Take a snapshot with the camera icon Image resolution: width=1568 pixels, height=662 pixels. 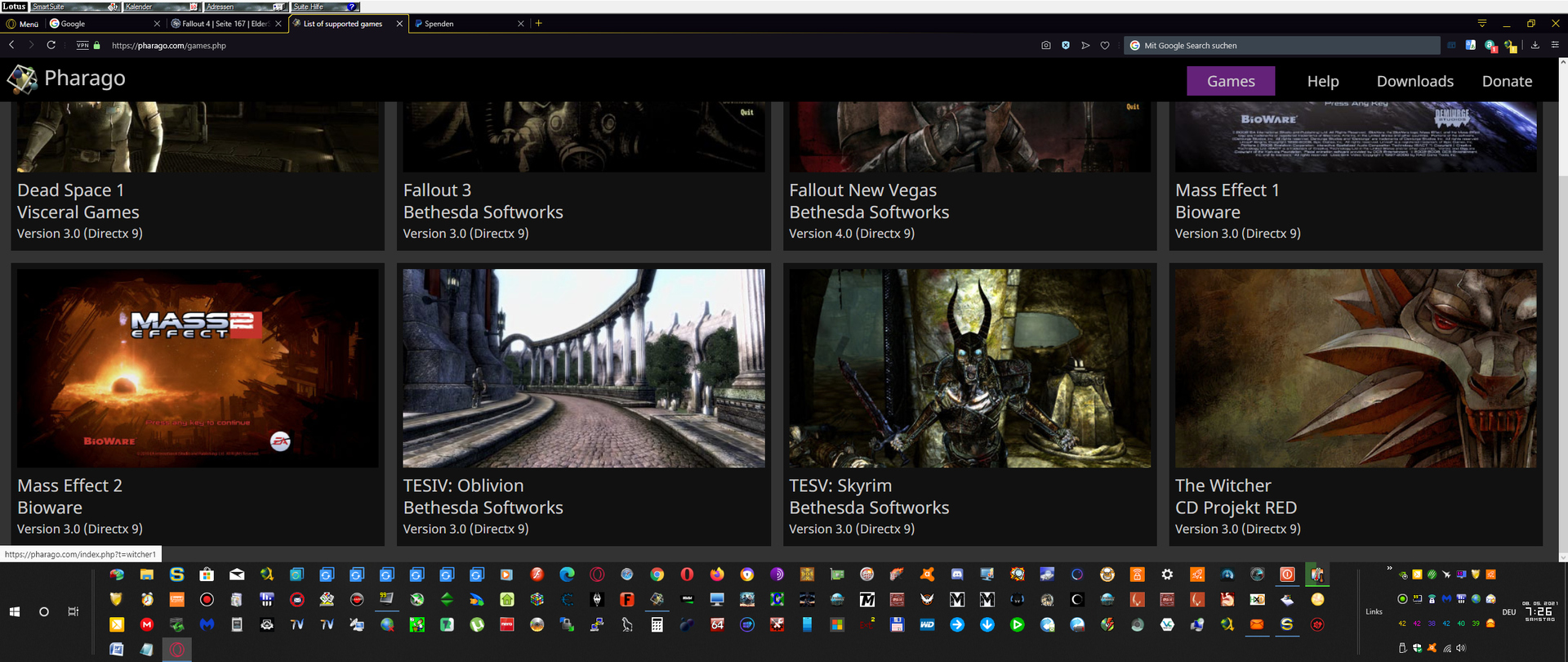1046,46
